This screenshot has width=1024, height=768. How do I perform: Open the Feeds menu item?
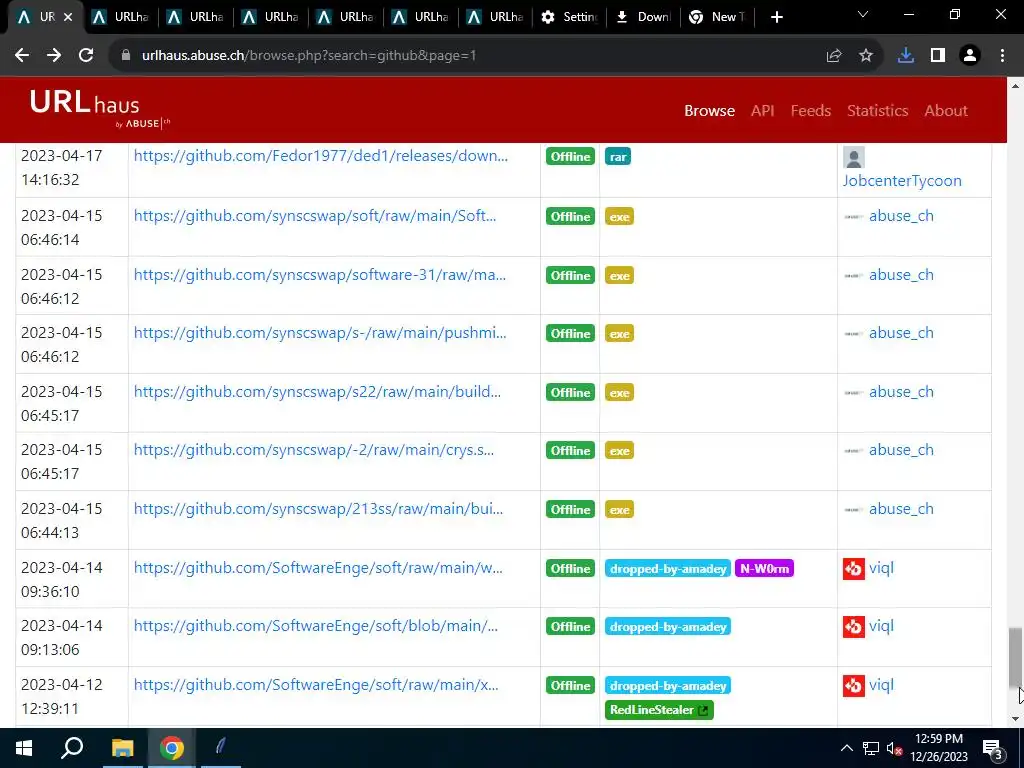point(810,110)
